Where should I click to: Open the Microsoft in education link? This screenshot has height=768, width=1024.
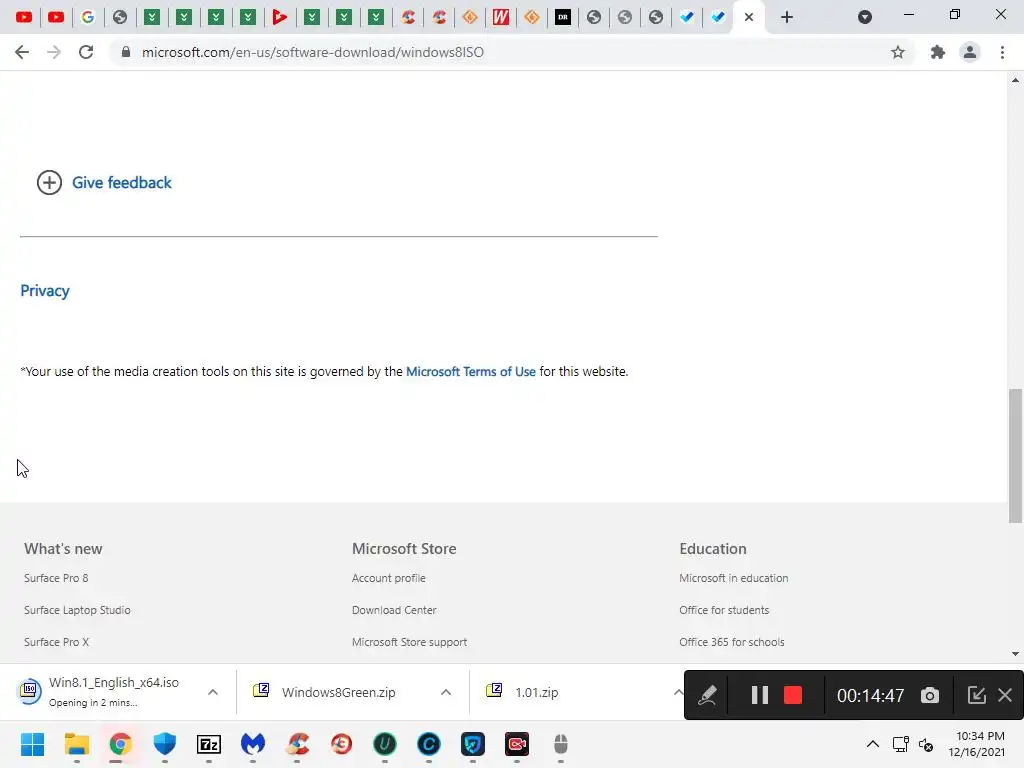tap(733, 578)
